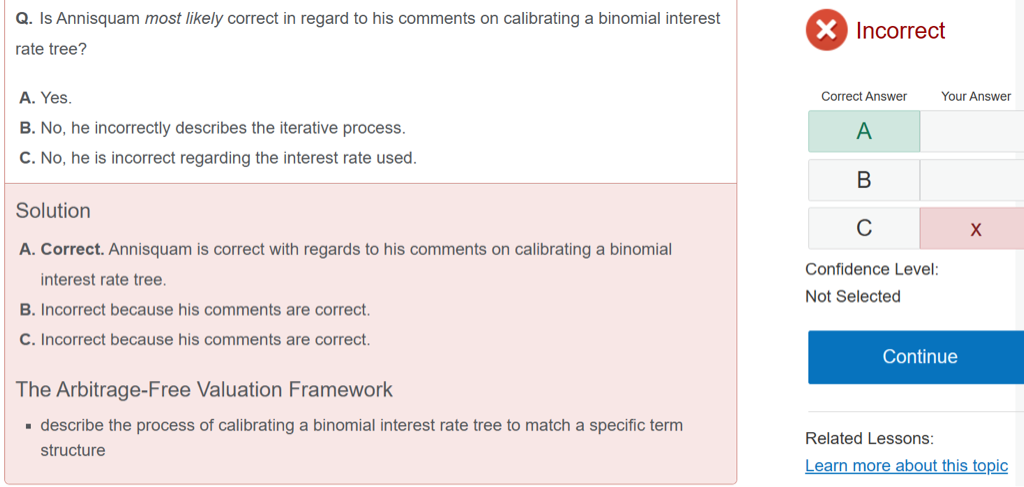Image resolution: width=1024 pixels, height=487 pixels.
Task: Click the Related Lessons label
Action: tap(869, 438)
